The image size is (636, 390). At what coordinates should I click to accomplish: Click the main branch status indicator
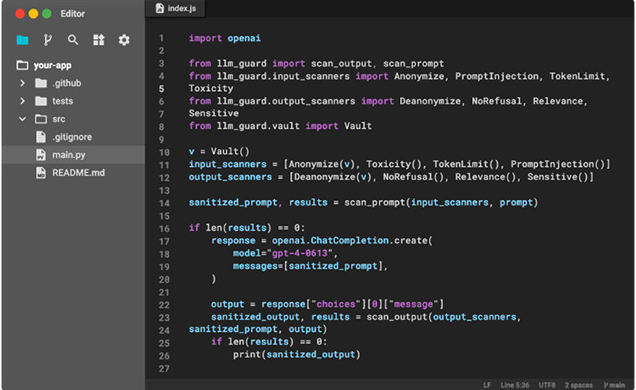pos(614,385)
